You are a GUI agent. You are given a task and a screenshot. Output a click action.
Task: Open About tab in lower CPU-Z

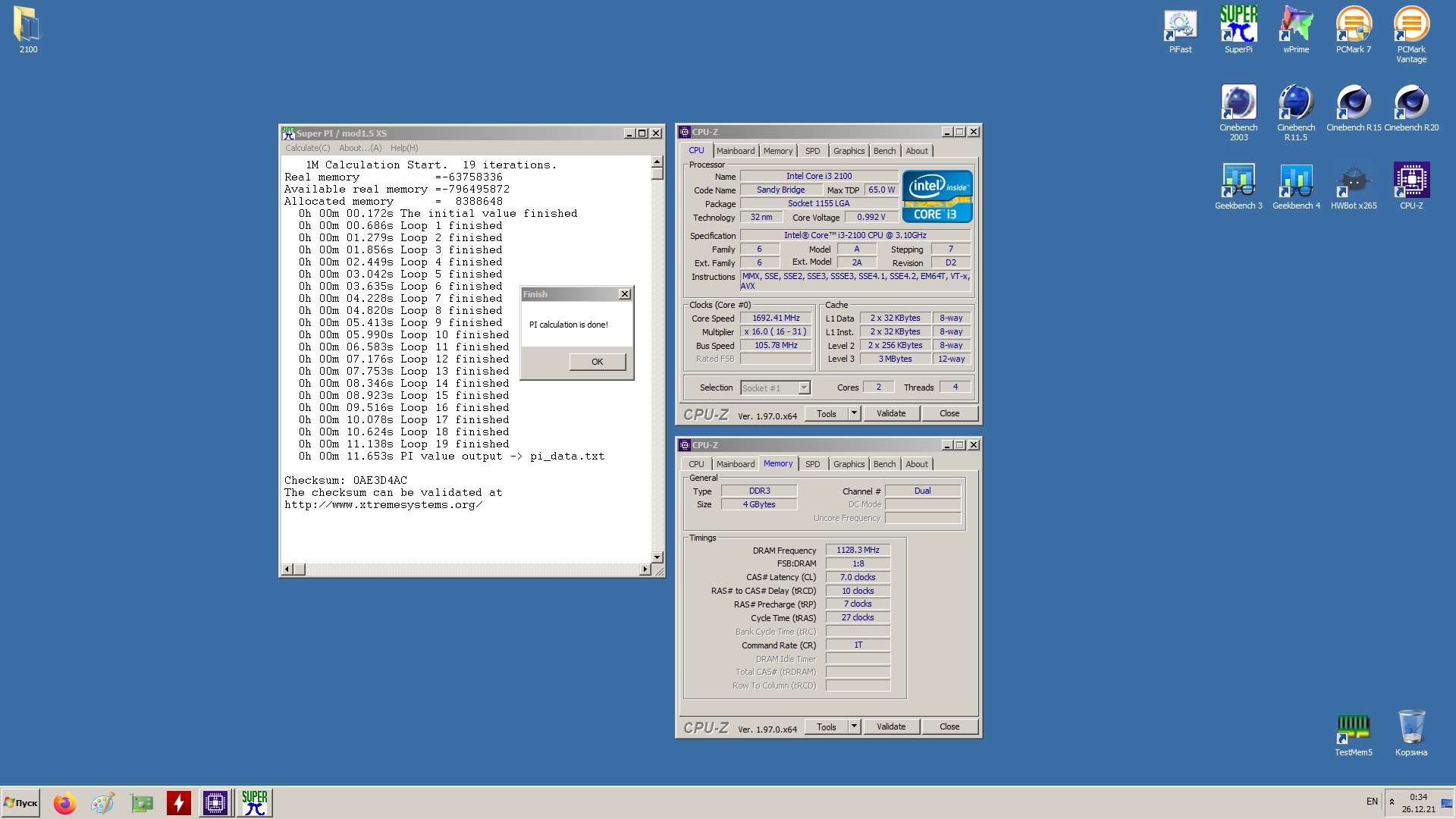point(916,464)
